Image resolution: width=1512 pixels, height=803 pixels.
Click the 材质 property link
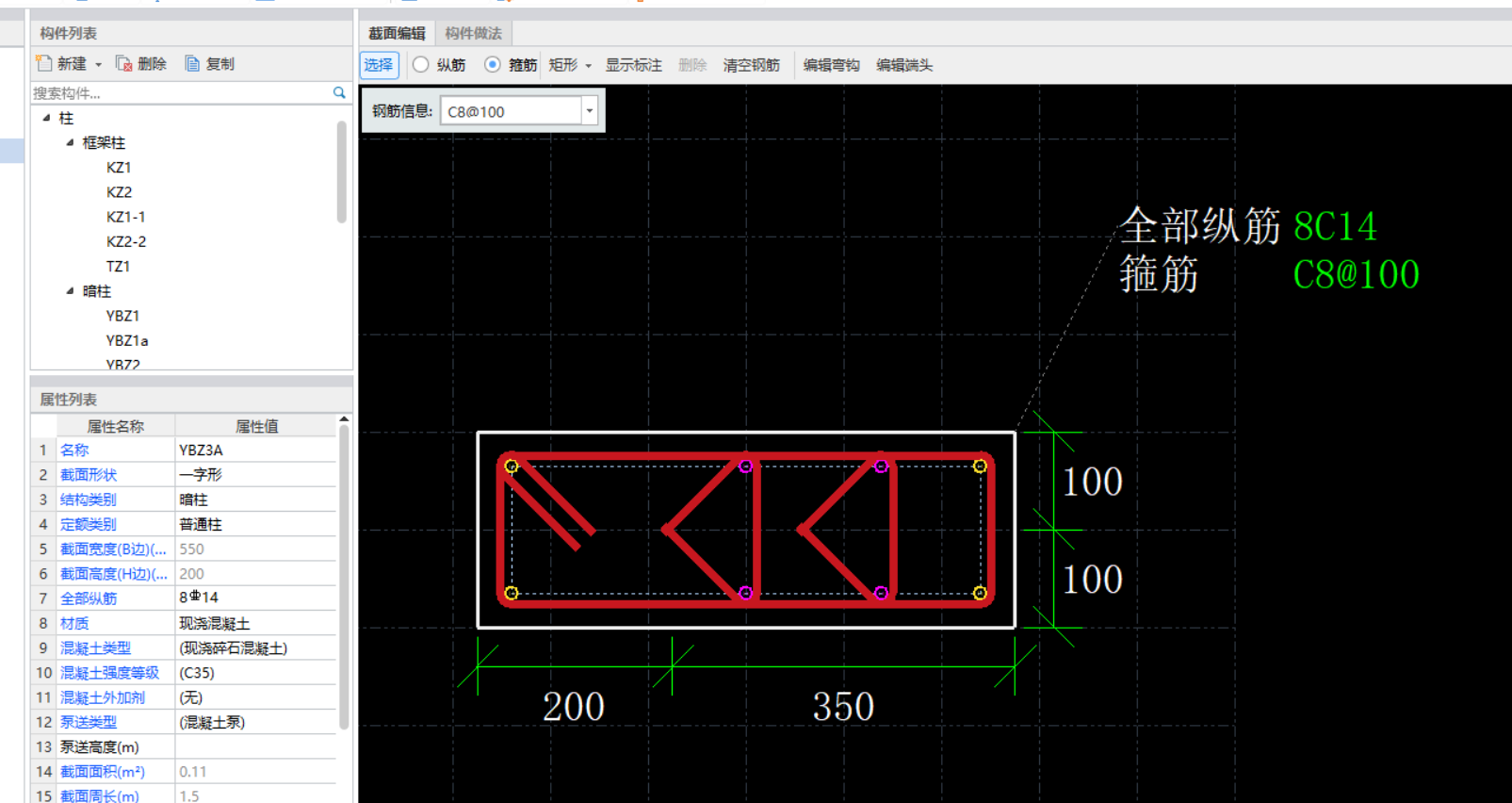74,623
